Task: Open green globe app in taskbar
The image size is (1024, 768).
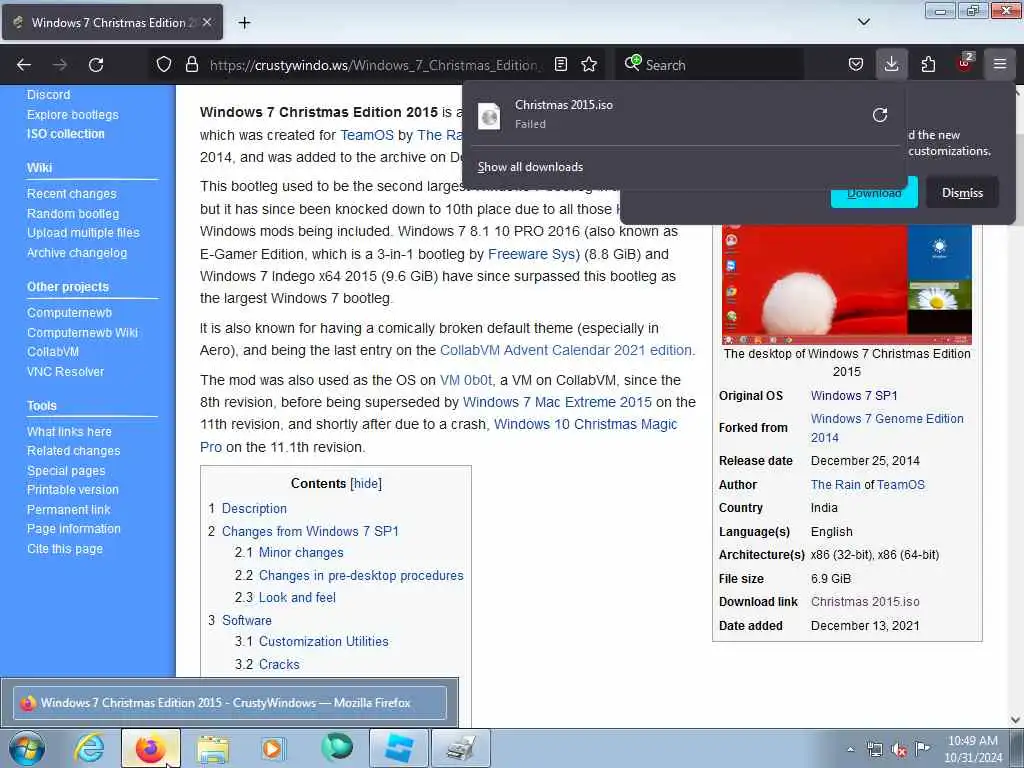Action: pyautogui.click(x=337, y=748)
